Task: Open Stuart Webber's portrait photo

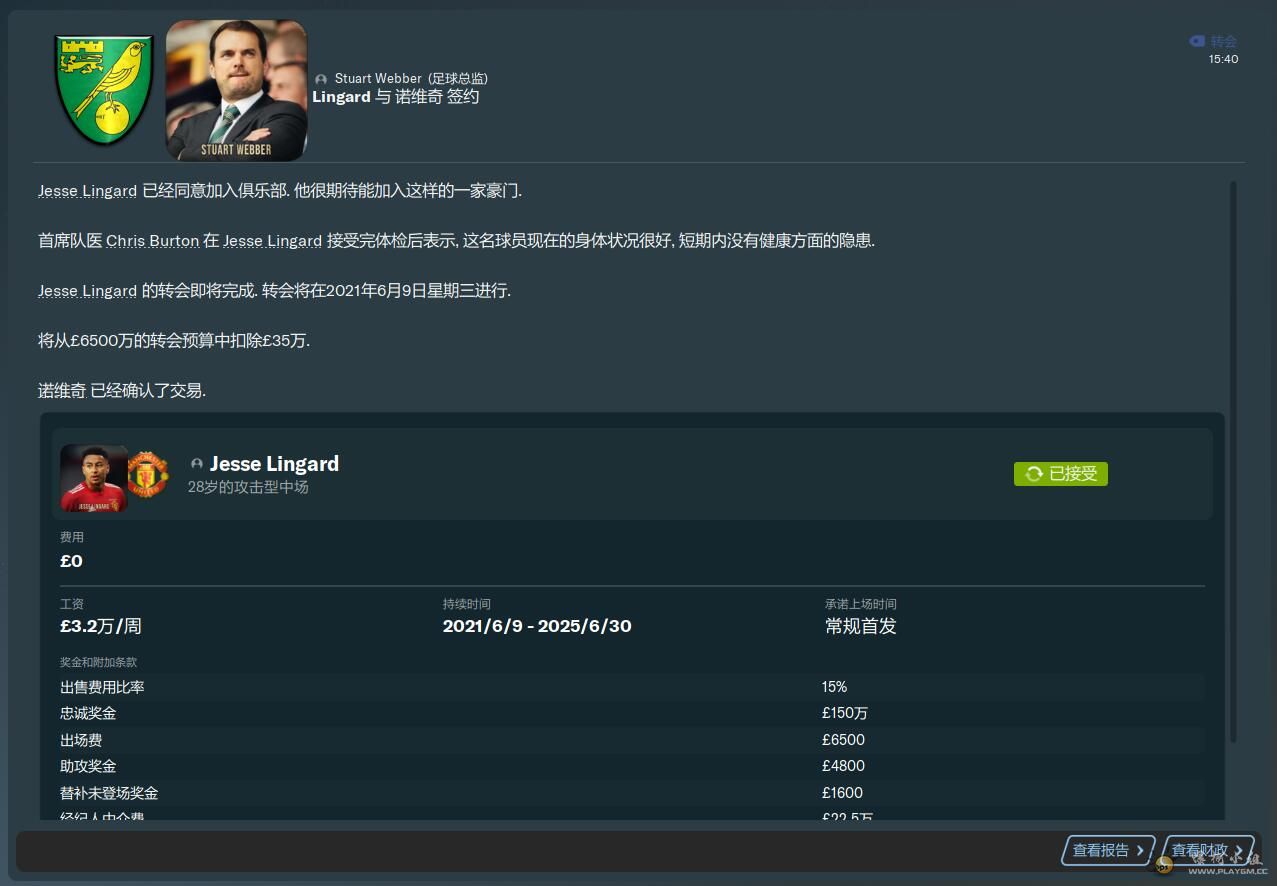Action: coord(236,90)
